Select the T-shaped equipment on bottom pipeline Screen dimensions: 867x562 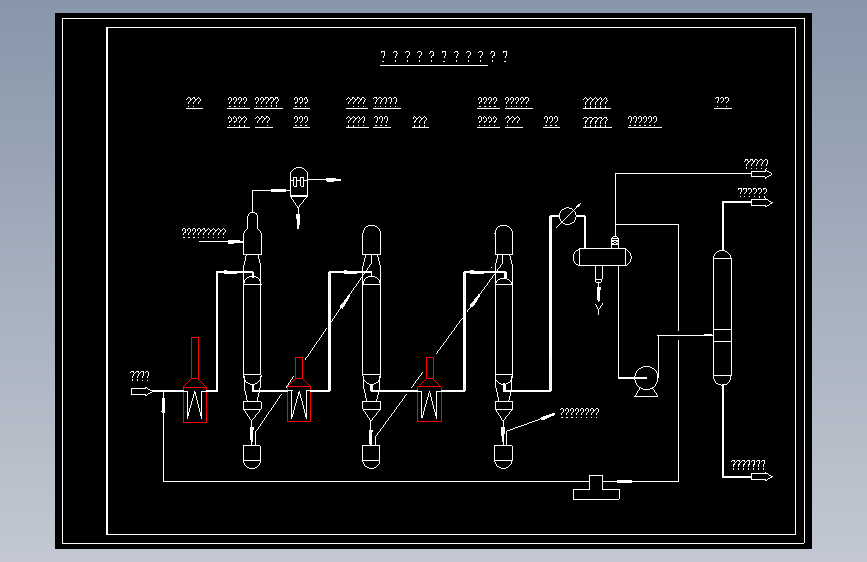pyautogui.click(x=596, y=487)
